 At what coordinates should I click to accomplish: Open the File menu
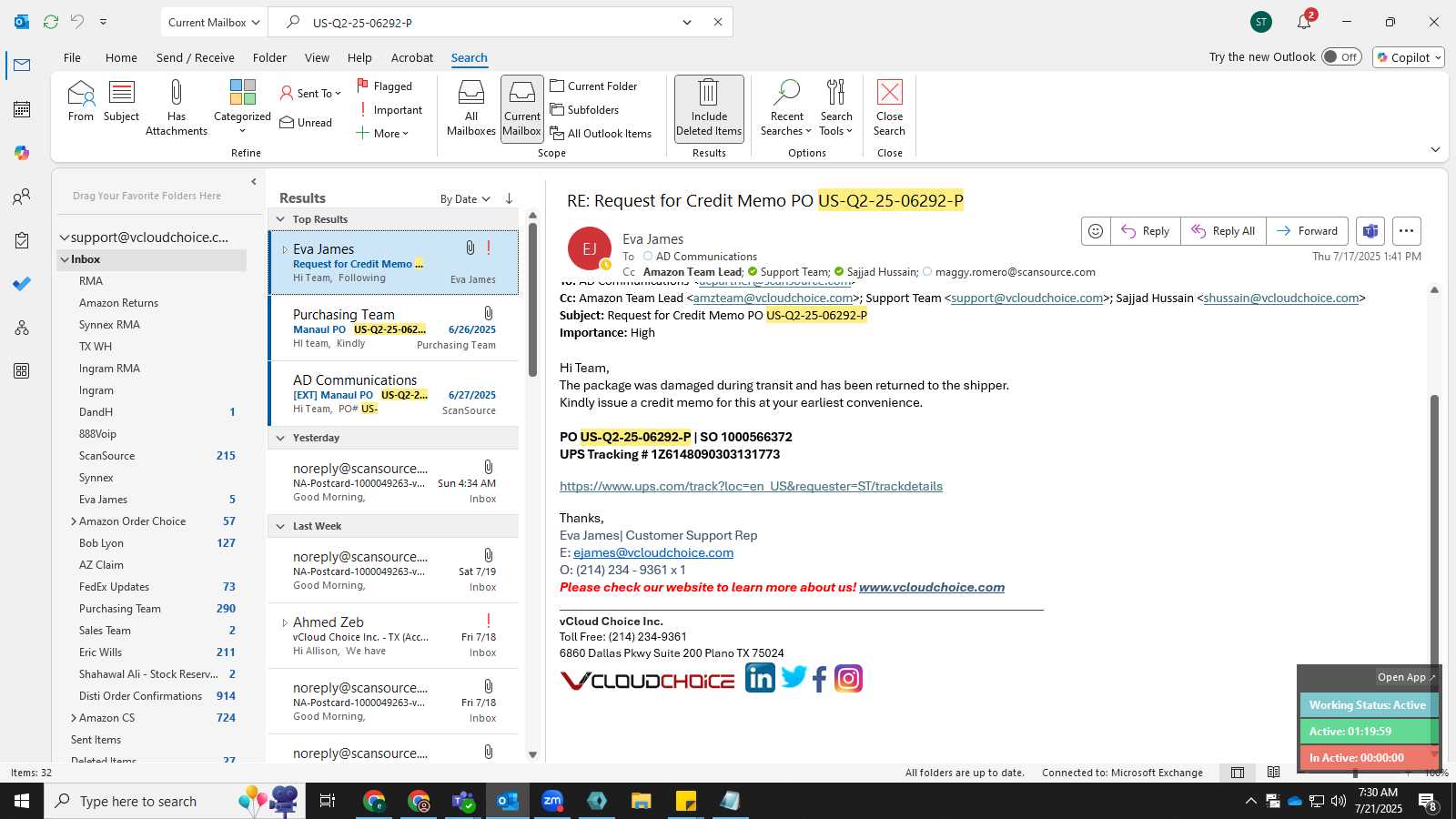click(x=72, y=57)
